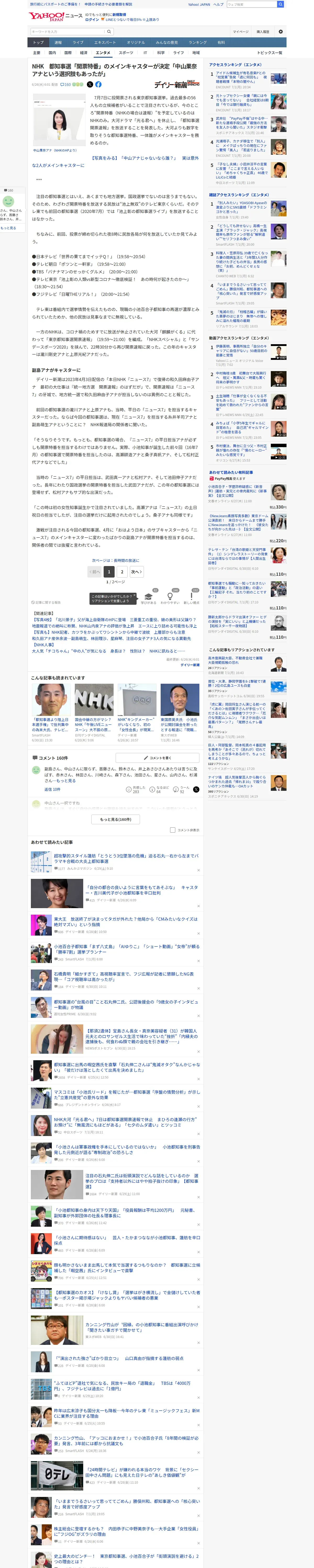Share the comment on X
The width and height of the screenshot is (314, 1568).
click(x=196, y=789)
